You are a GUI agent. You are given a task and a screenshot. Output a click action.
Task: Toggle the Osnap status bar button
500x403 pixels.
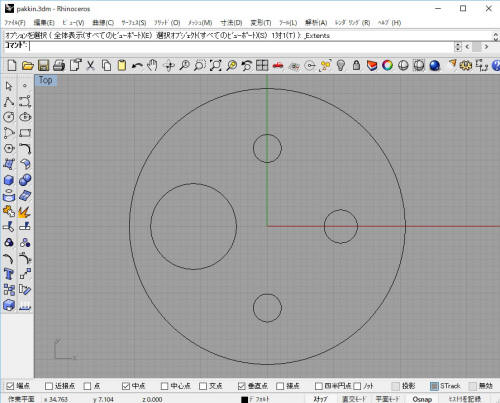[422, 399]
